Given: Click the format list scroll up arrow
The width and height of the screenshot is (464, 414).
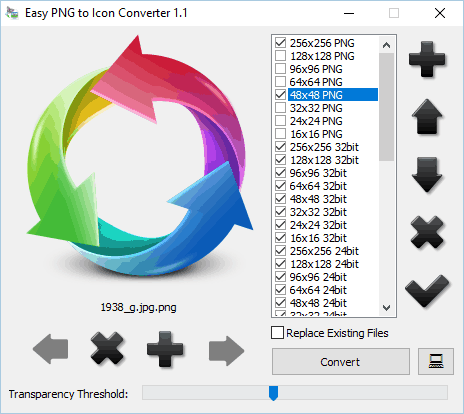Looking at the screenshot, I should point(386,45).
